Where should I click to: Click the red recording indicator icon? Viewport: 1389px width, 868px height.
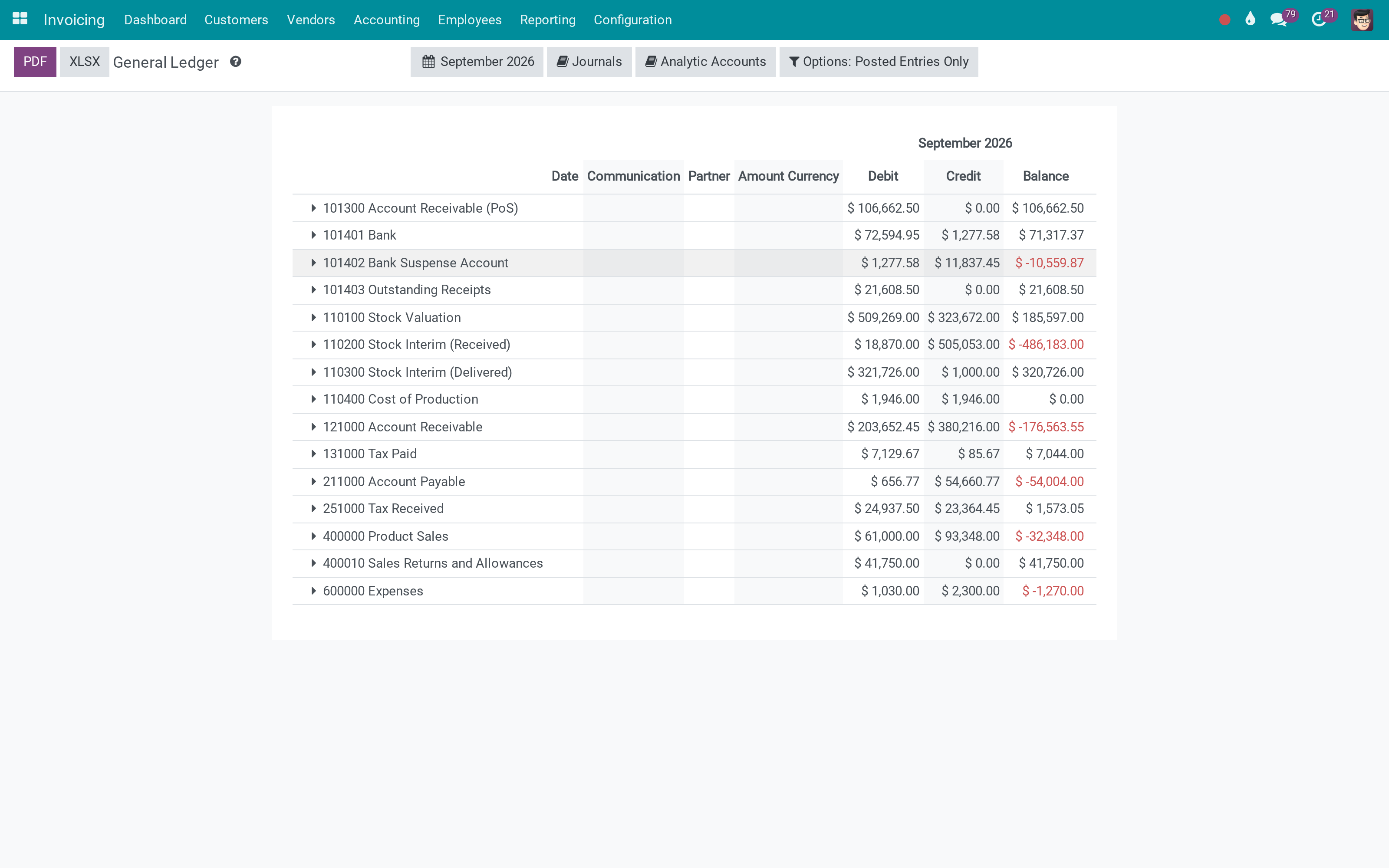1224,20
